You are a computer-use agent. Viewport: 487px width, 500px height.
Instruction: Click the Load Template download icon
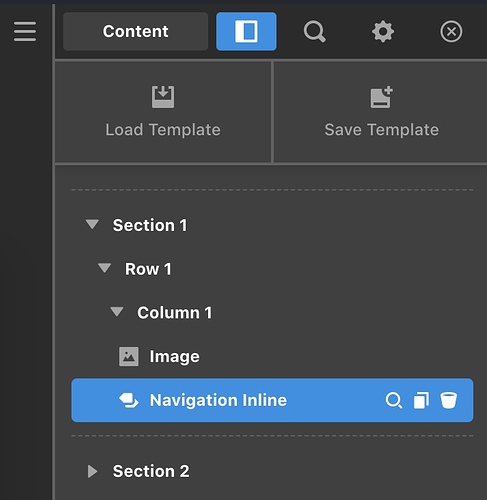[x=163, y=97]
